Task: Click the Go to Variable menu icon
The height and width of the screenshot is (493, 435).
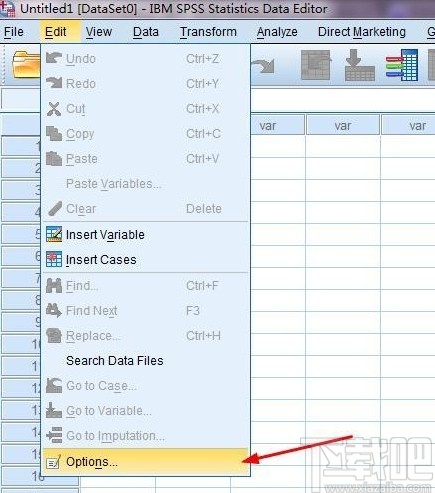Action: pyautogui.click(x=54, y=410)
